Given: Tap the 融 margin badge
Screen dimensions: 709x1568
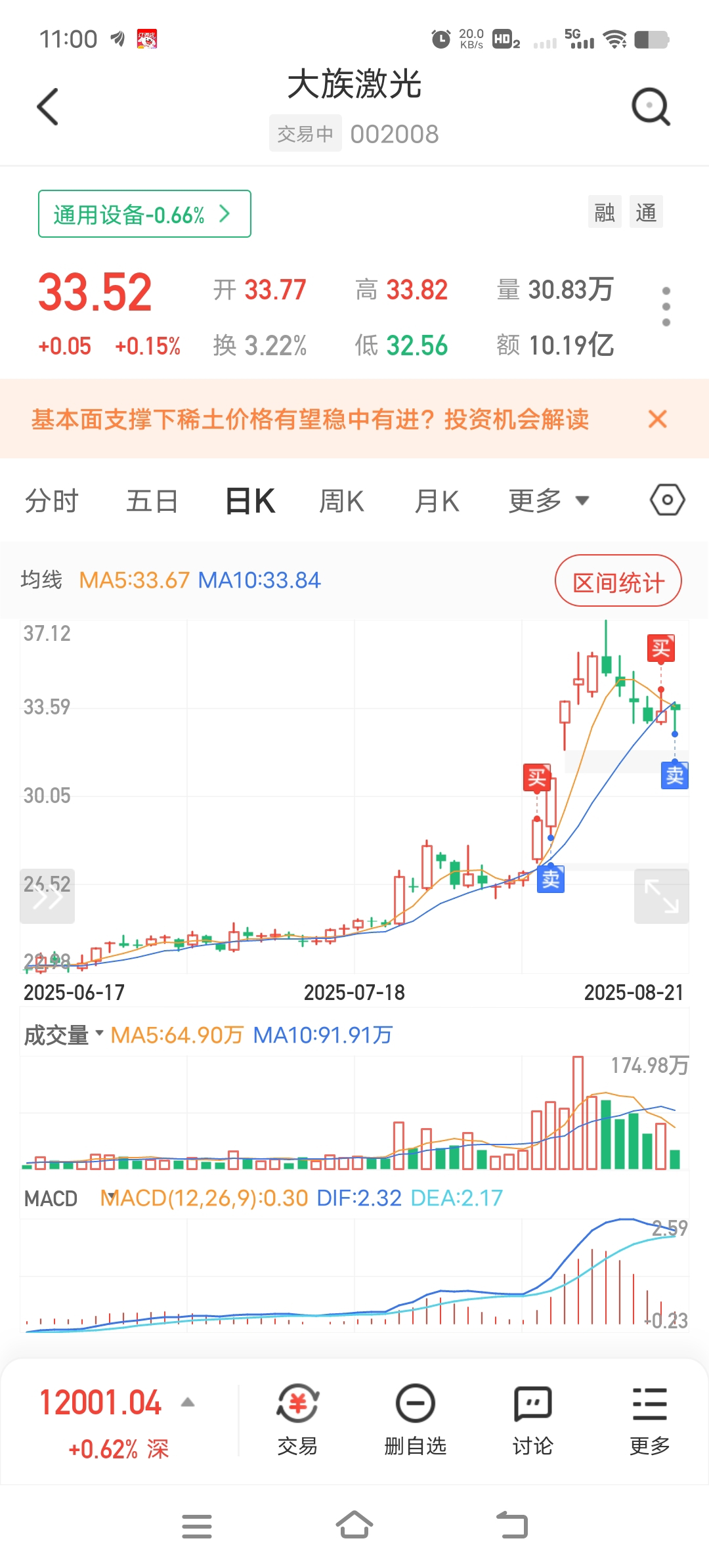Looking at the screenshot, I should pos(605,212).
